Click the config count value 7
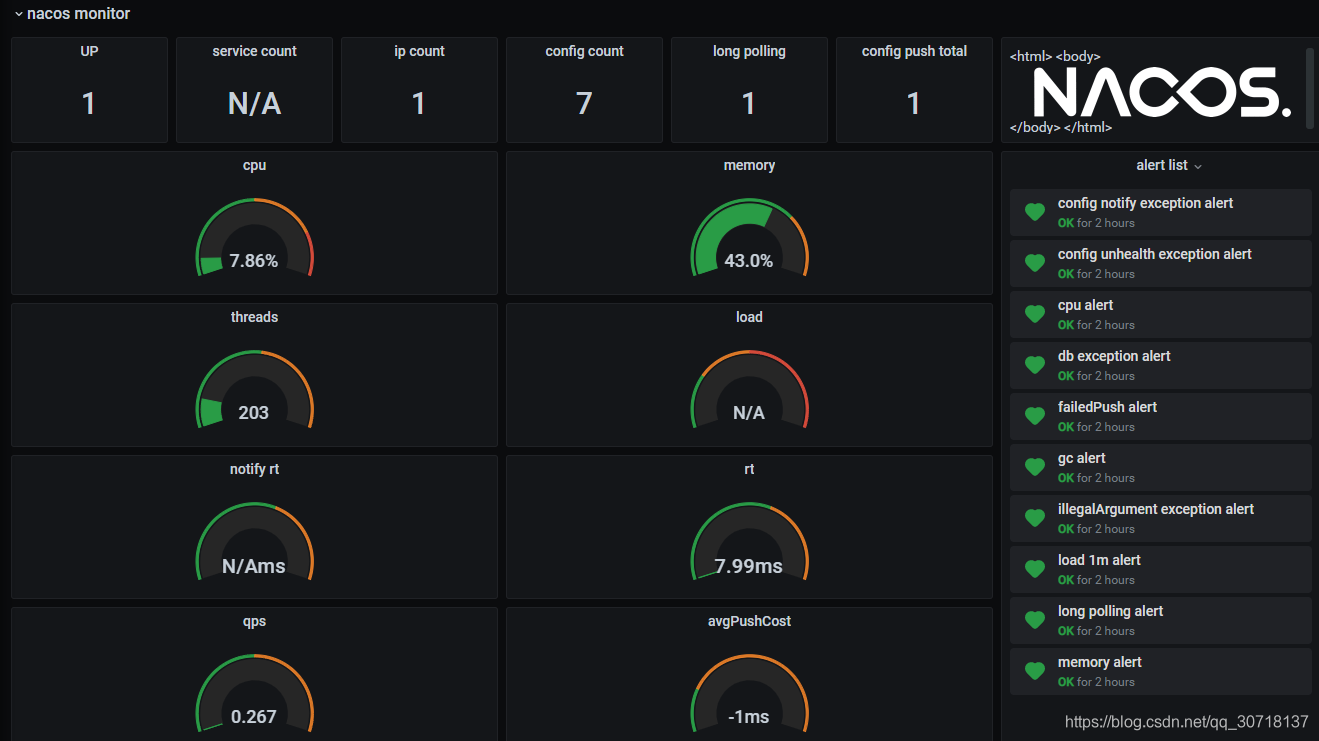Viewport: 1319px width, 741px height. [584, 103]
